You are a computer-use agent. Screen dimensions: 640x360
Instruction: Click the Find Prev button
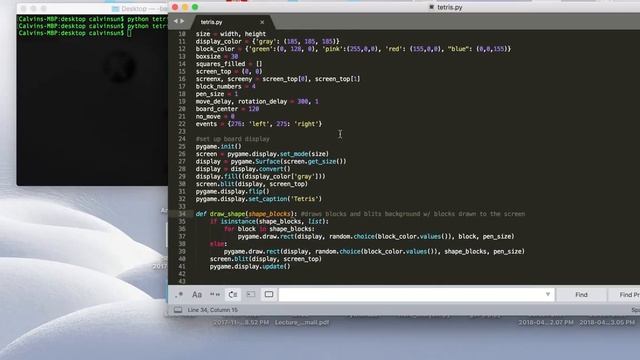click(x=624, y=295)
